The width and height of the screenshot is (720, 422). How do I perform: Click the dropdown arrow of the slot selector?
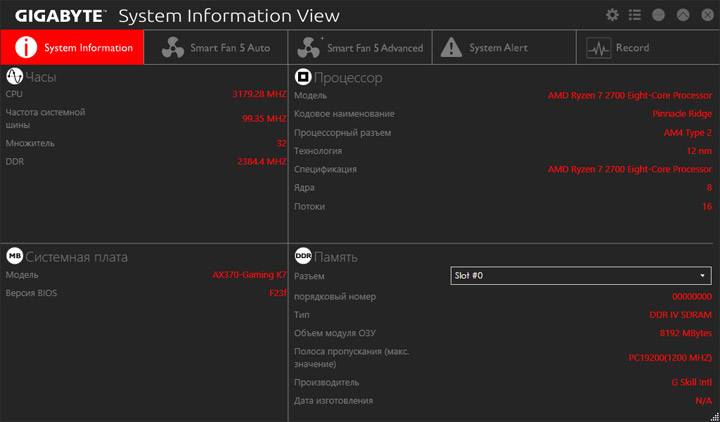[702, 275]
